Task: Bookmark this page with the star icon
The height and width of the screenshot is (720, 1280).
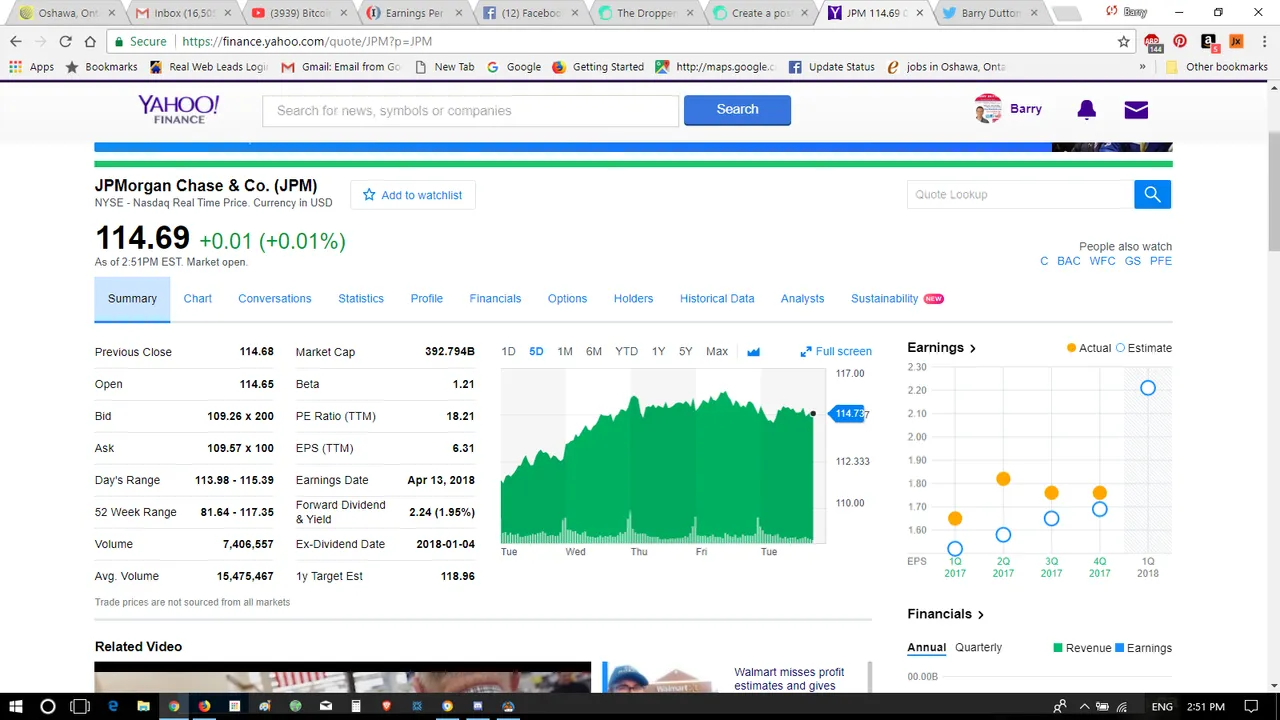Action: (x=1124, y=41)
